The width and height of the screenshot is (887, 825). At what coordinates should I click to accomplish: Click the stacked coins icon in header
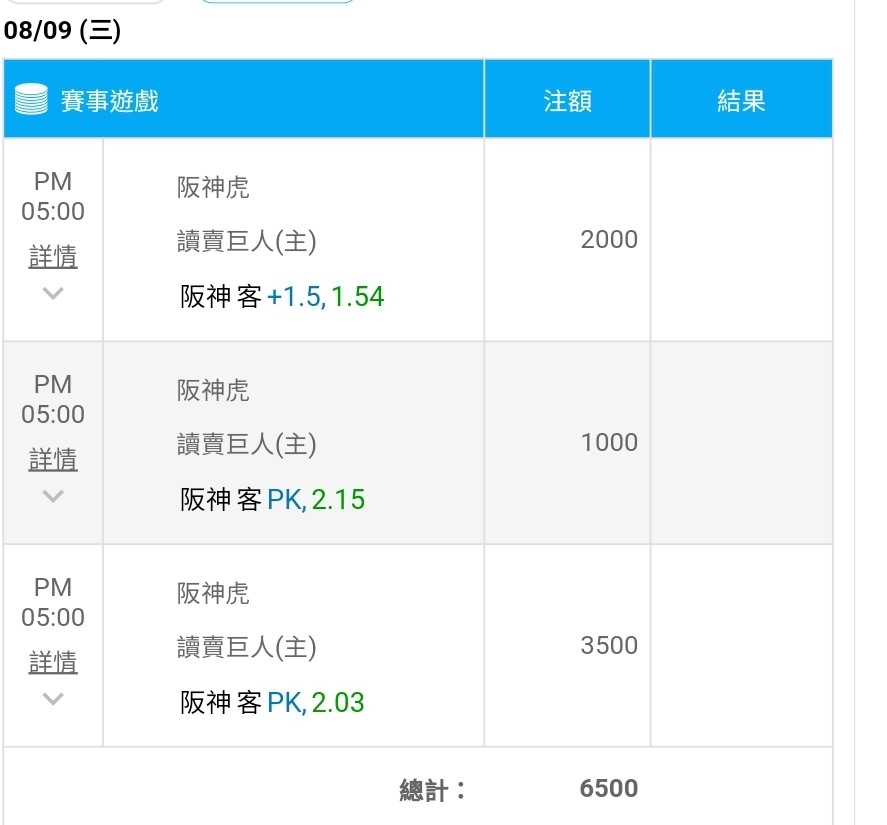click(31, 99)
